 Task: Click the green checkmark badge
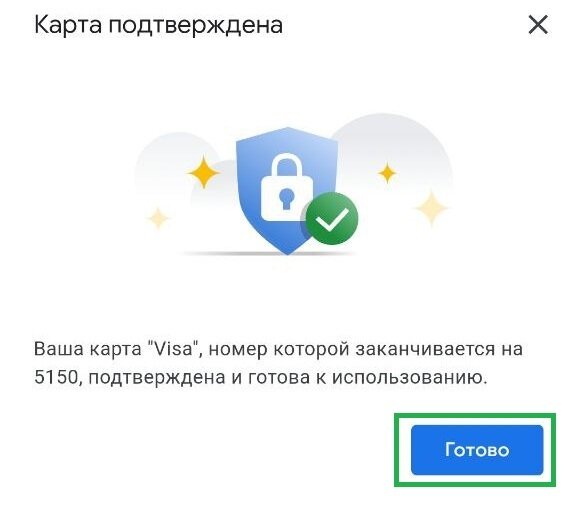332,219
